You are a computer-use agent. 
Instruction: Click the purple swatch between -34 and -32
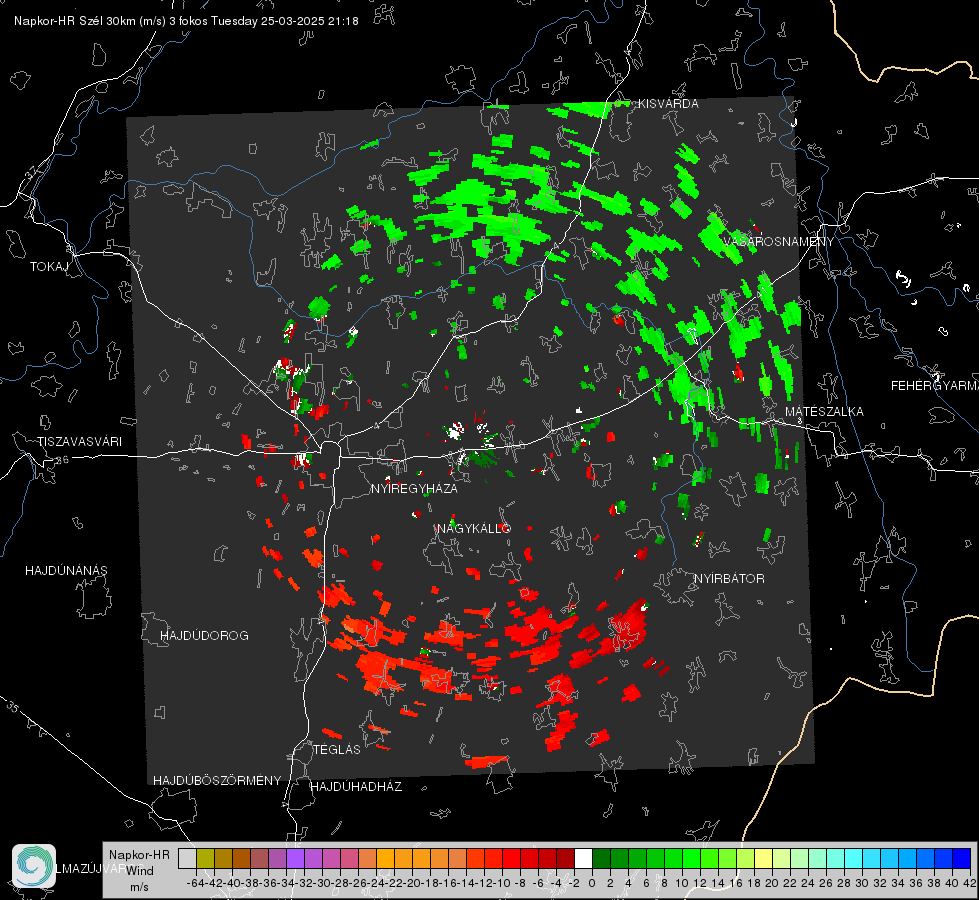point(295,858)
